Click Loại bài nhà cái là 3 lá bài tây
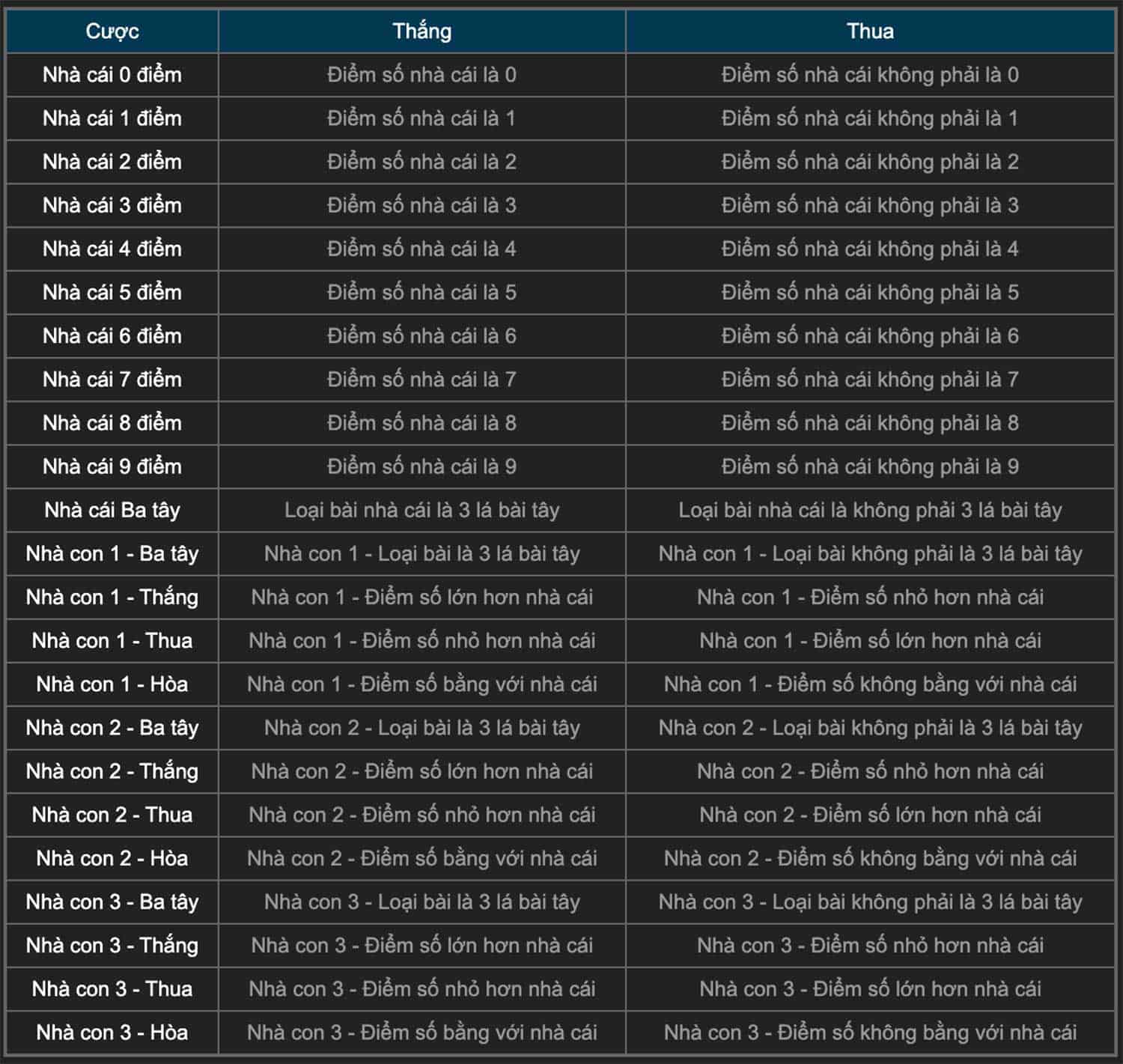This screenshot has width=1123, height=1064. (x=421, y=510)
